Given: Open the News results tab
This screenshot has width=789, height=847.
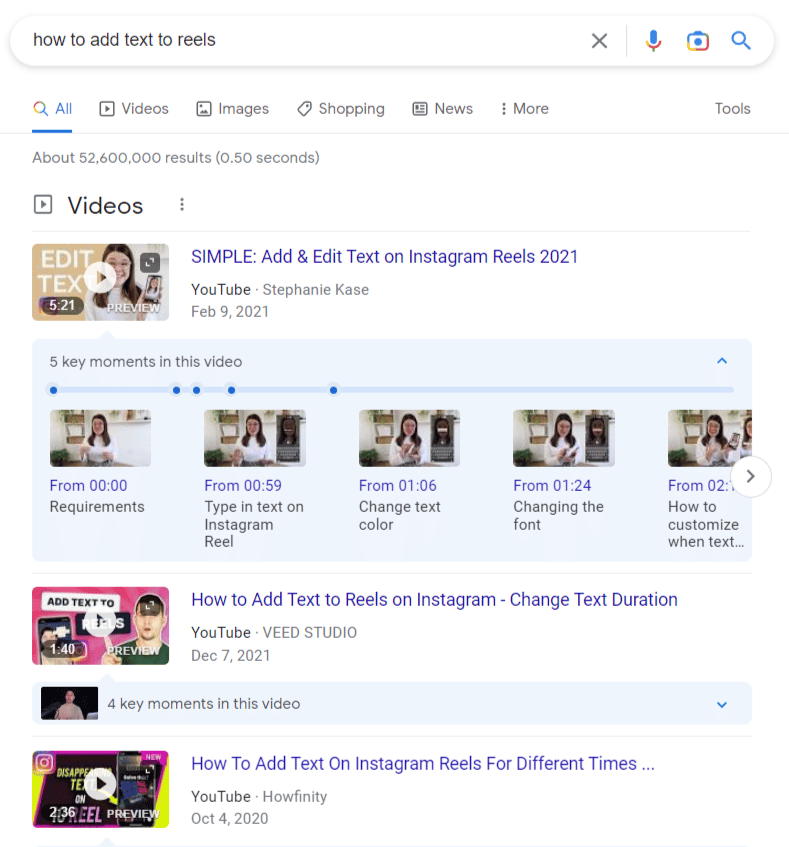Looking at the screenshot, I should 443,109.
